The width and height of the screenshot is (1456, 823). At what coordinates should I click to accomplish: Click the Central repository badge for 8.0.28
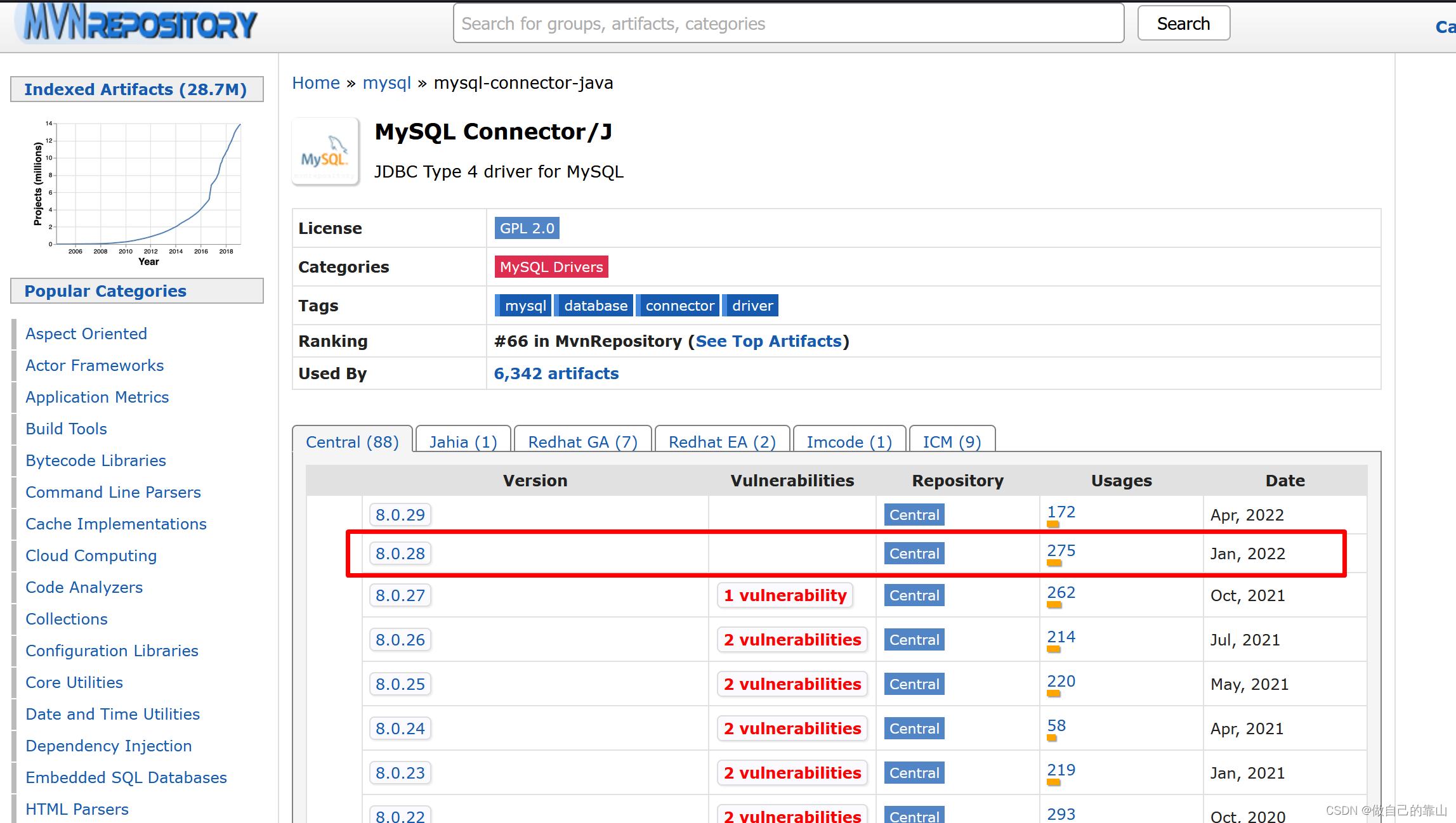coord(914,554)
